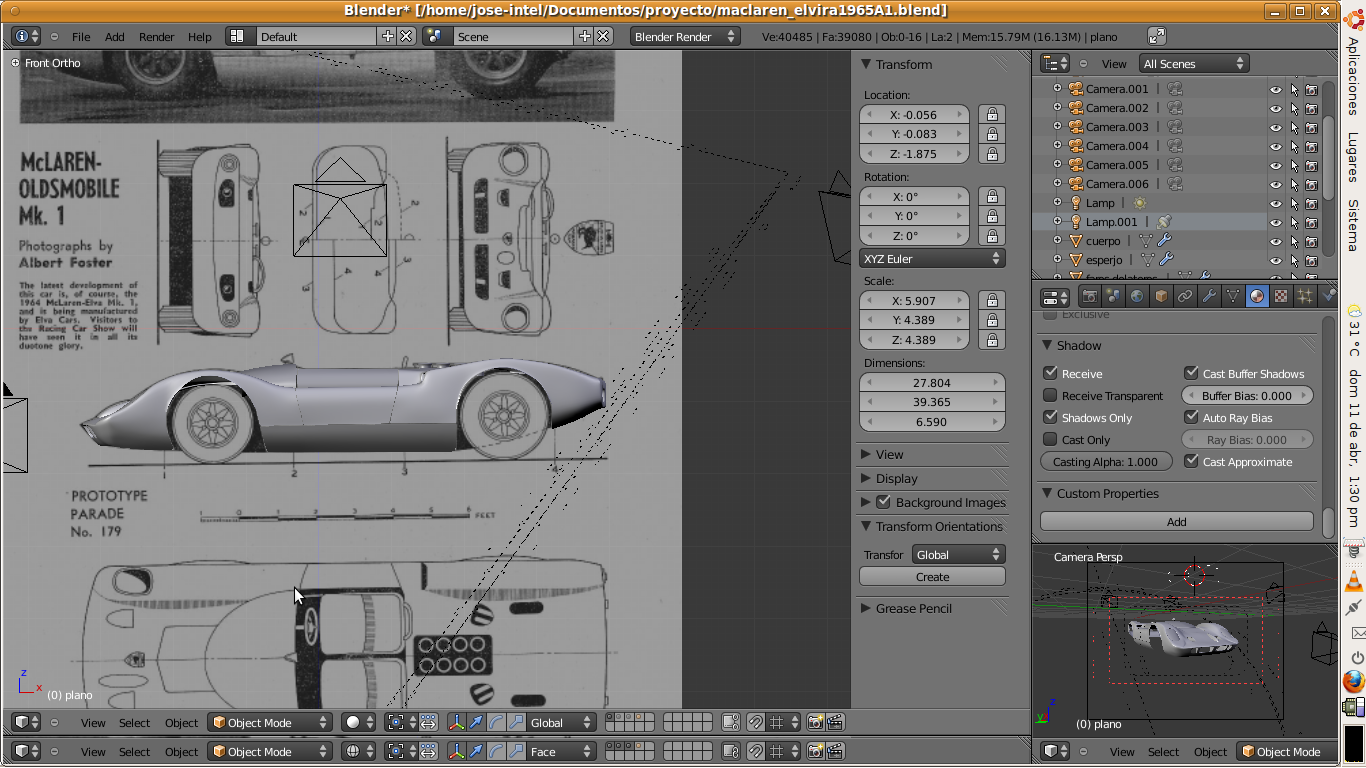
Task: Click the Create orientation button
Action: click(x=932, y=577)
